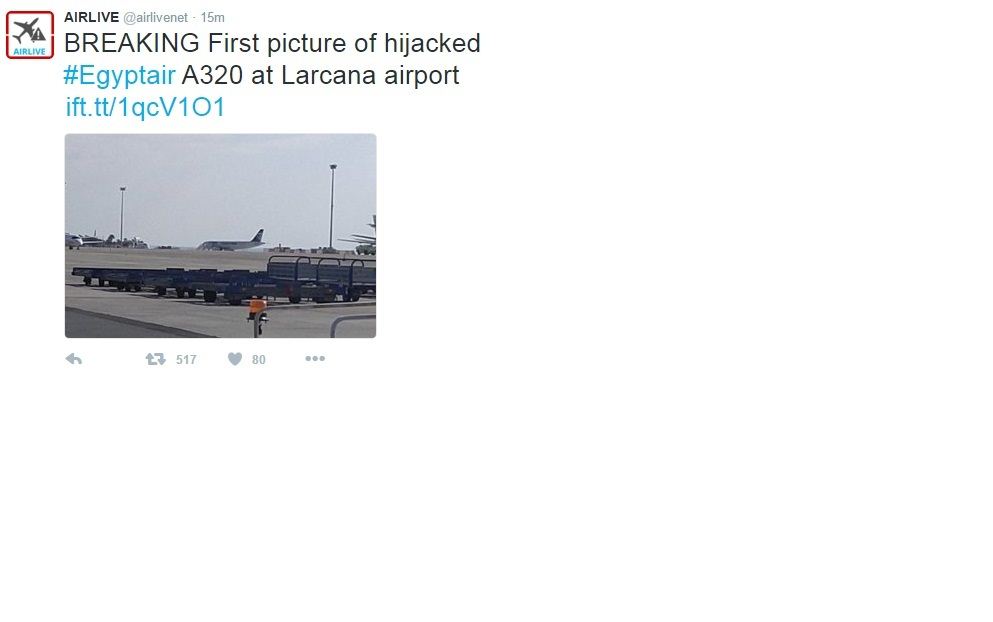The height and width of the screenshot is (622, 993).
Task: Open the ift.tt/1qcV1O1 link
Action: pos(146,107)
